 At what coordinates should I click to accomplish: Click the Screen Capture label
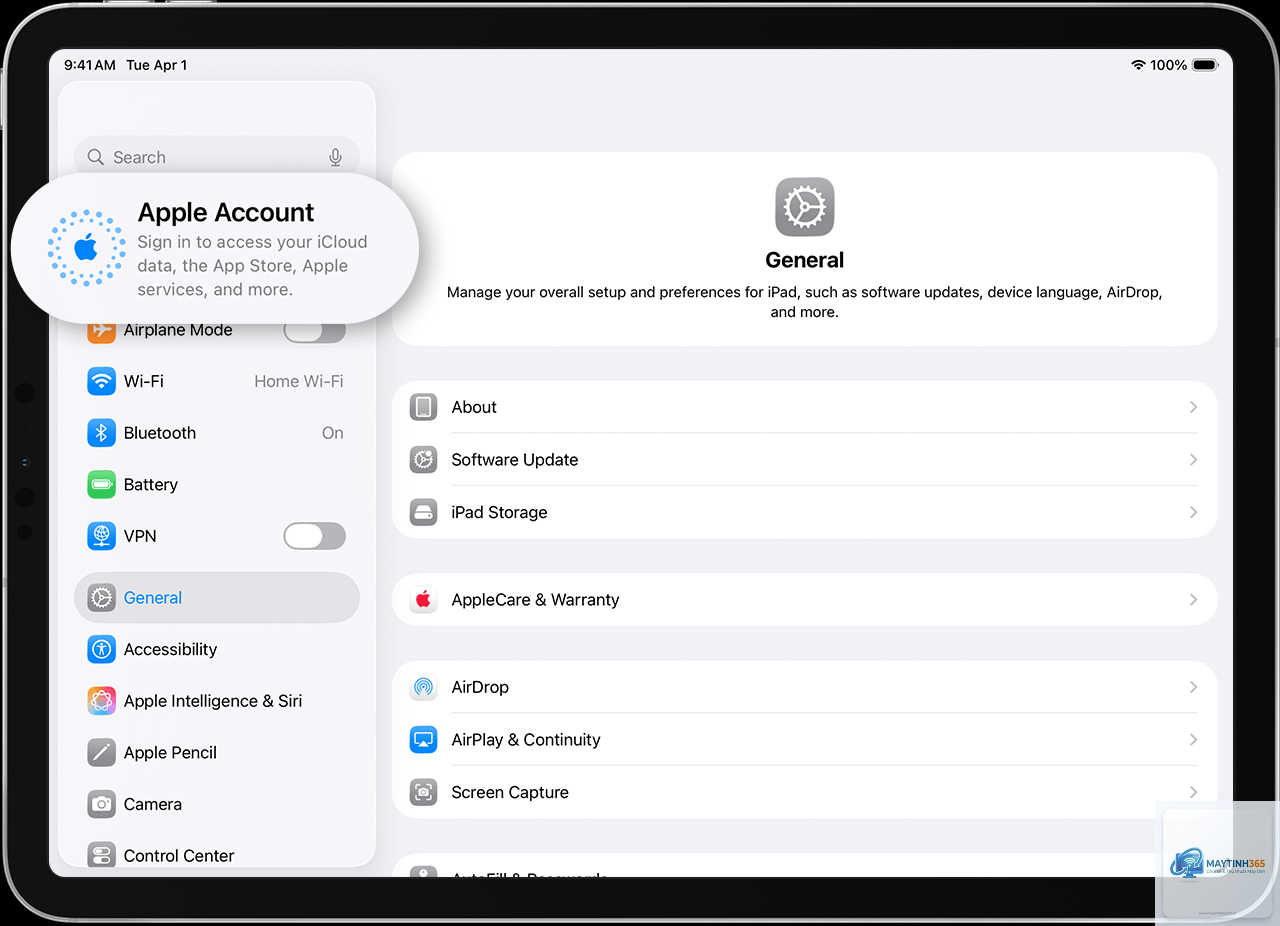point(510,792)
